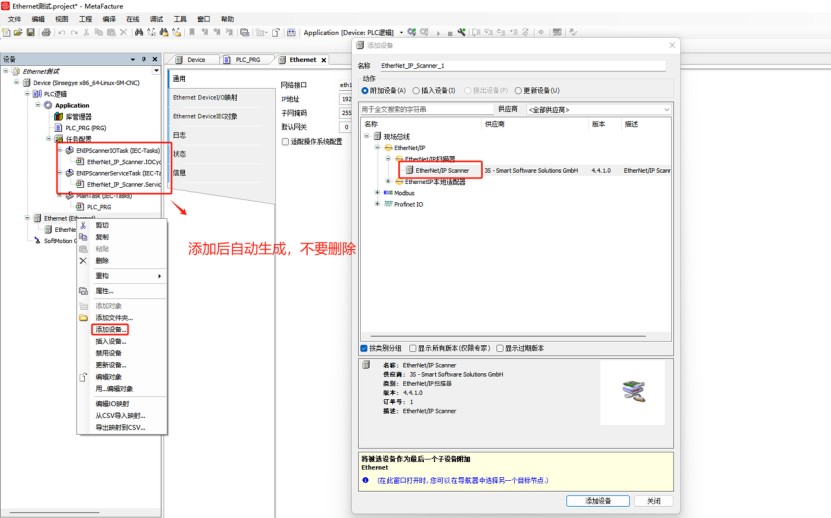The width and height of the screenshot is (831, 518).
Task: Select the 更新设备(U) radio button
Action: 518,90
